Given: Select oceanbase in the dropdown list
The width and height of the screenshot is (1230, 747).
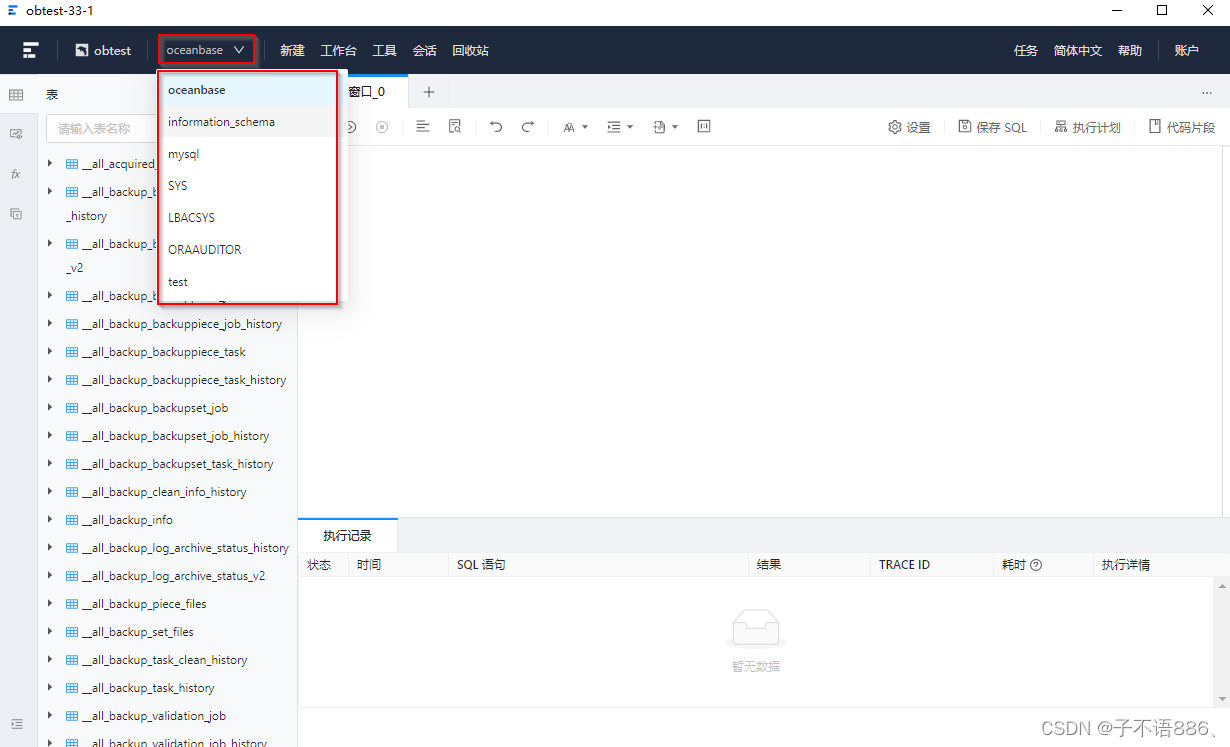Looking at the screenshot, I should coord(248,90).
